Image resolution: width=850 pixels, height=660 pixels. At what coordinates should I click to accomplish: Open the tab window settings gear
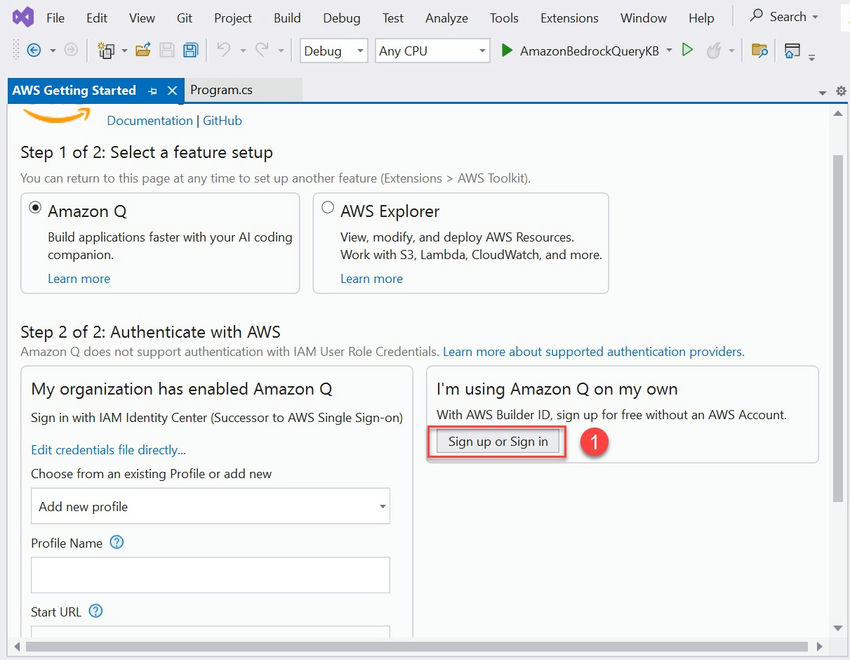click(x=839, y=91)
